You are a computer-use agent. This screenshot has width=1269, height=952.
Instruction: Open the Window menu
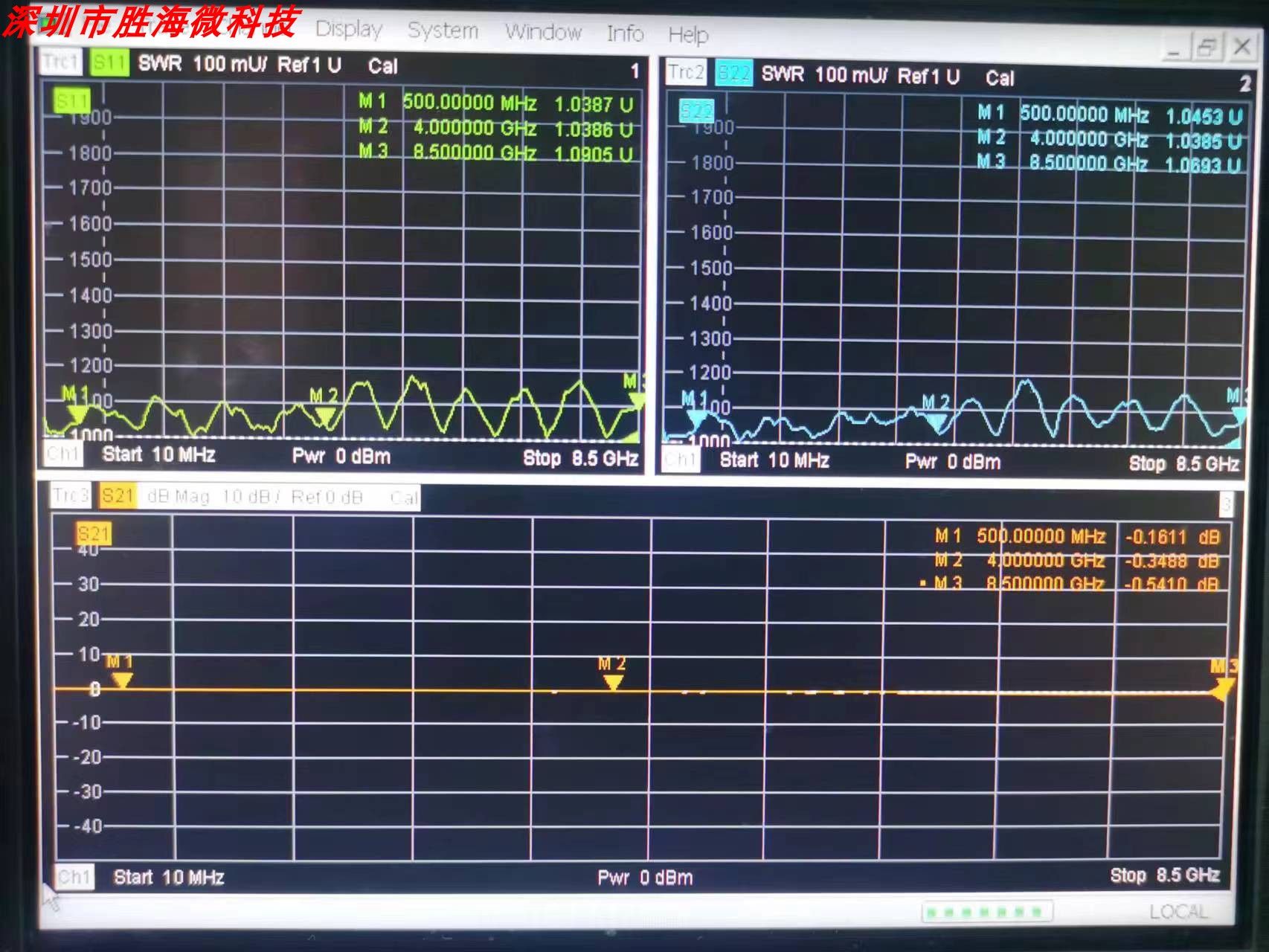[x=543, y=32]
